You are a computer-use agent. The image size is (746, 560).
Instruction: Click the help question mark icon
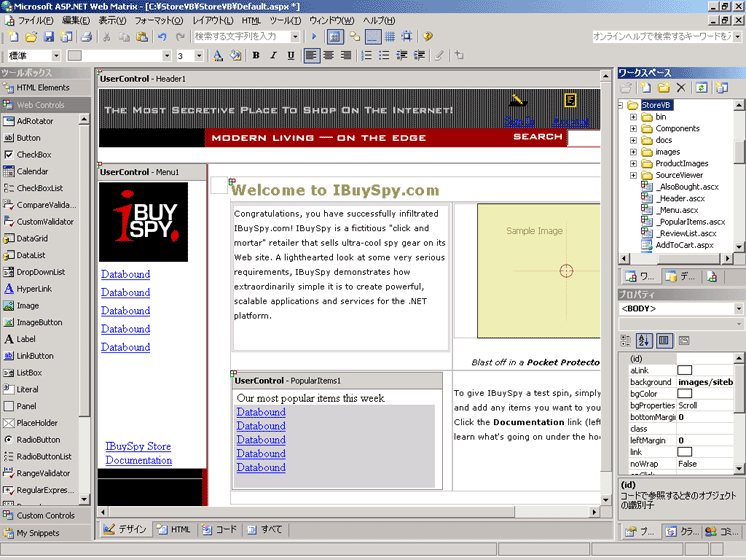click(x=428, y=36)
